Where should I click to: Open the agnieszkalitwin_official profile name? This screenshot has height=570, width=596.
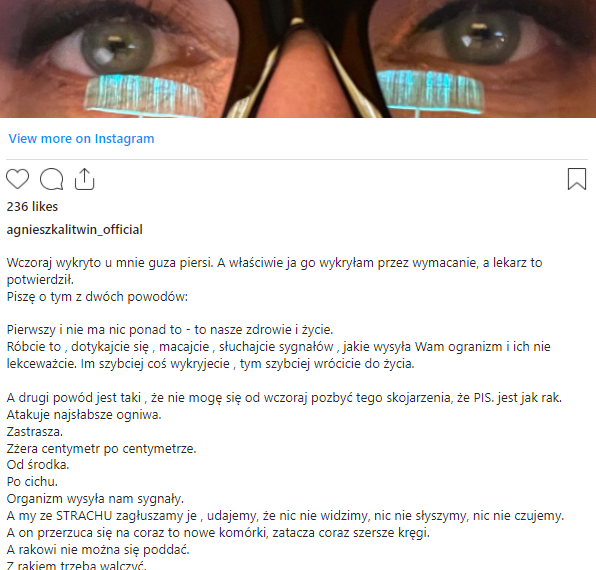tap(74, 230)
